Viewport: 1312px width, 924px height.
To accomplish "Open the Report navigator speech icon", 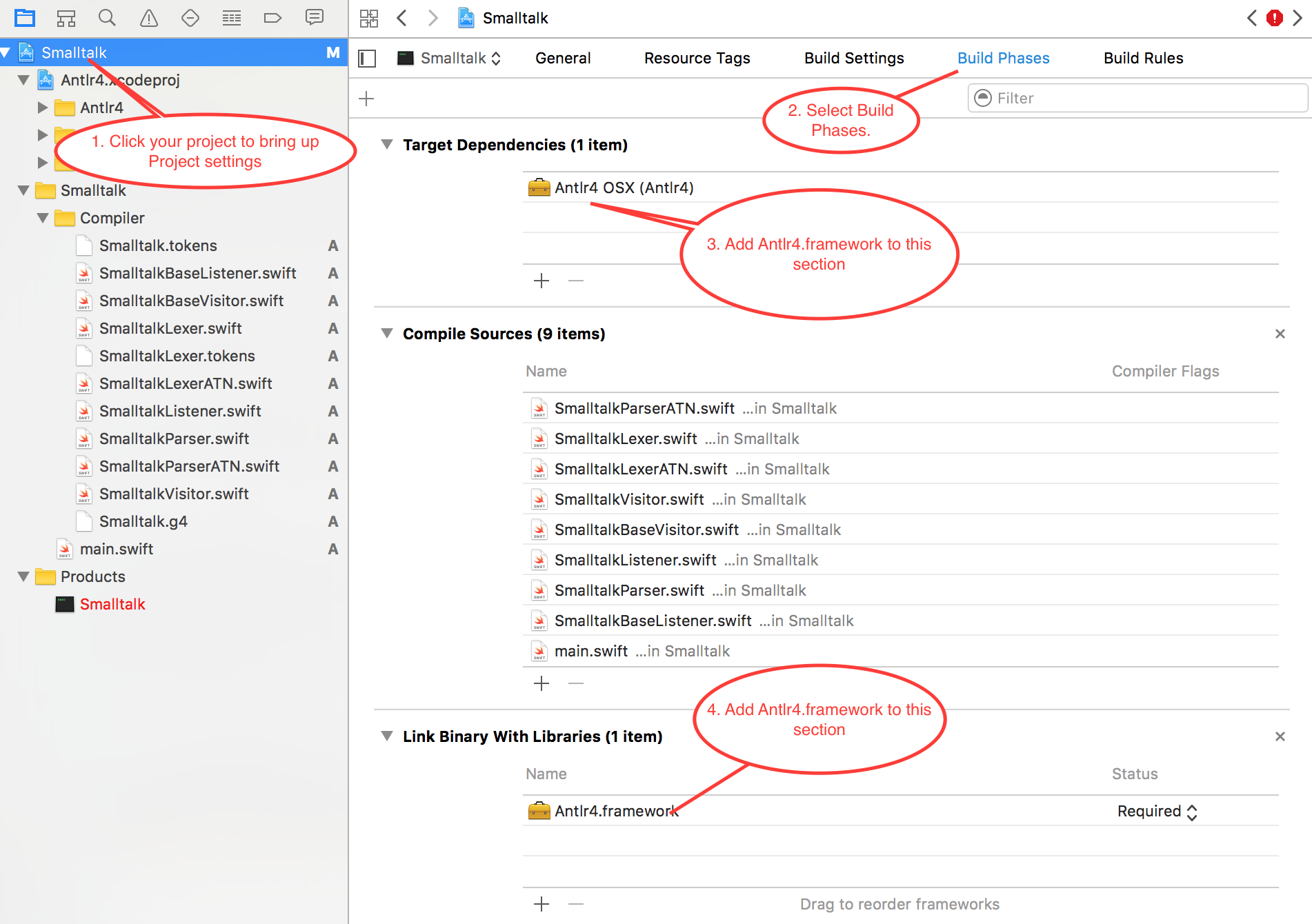I will click(315, 18).
